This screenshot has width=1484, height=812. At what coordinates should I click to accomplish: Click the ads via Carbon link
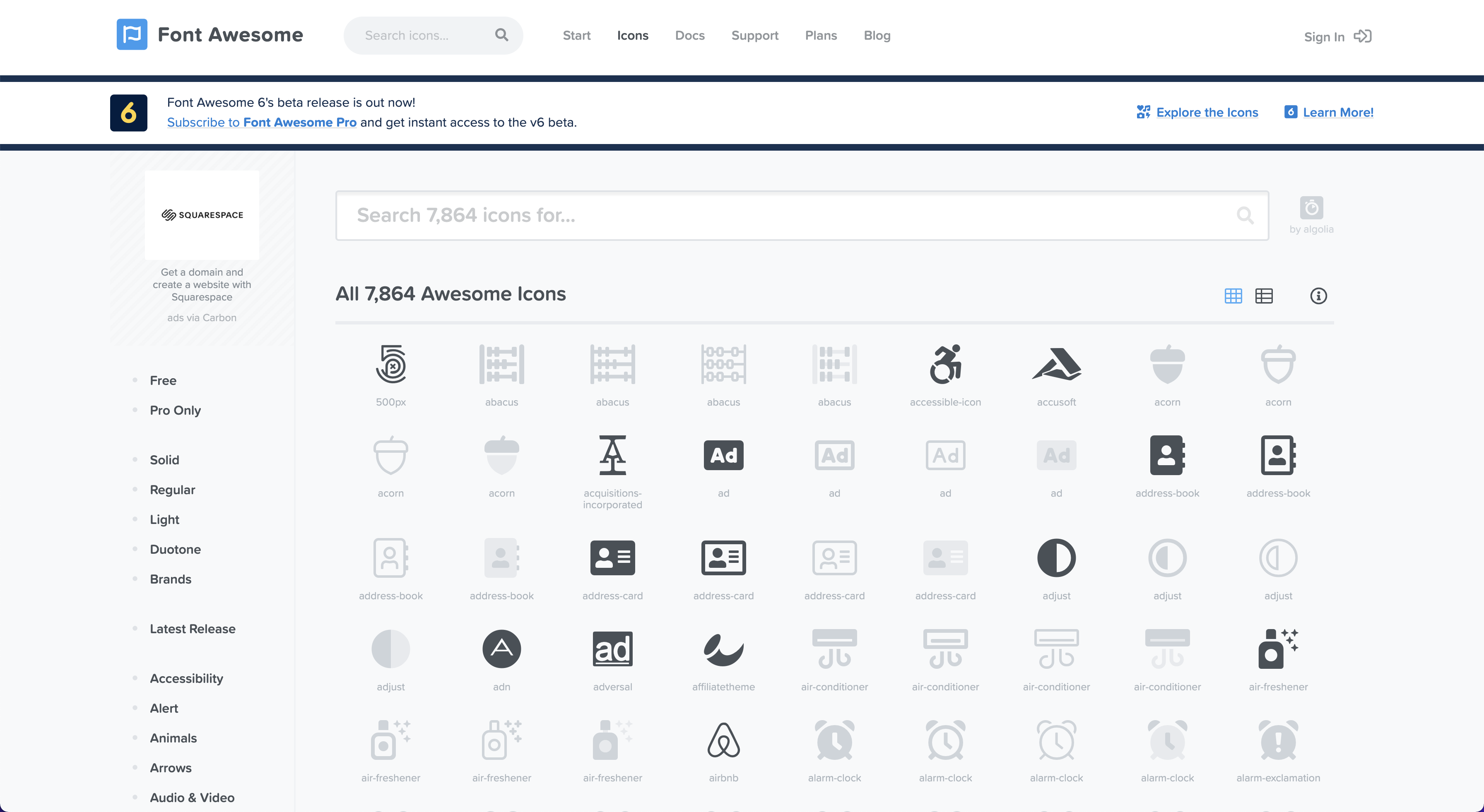202,318
